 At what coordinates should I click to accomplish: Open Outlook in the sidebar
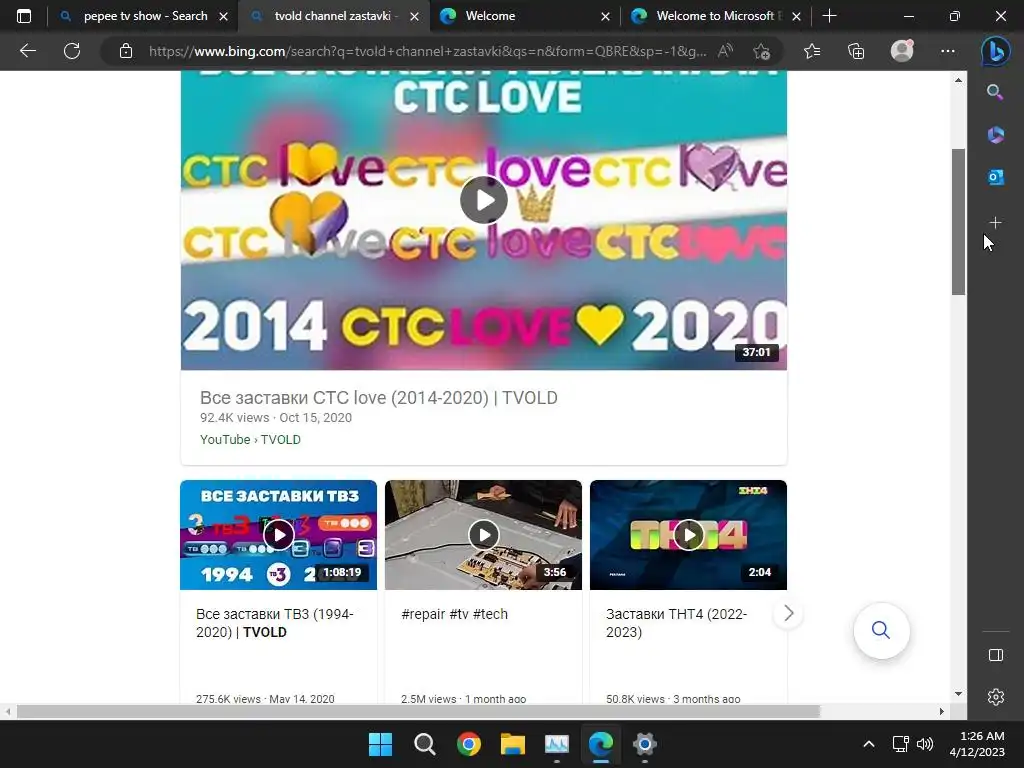[995, 177]
